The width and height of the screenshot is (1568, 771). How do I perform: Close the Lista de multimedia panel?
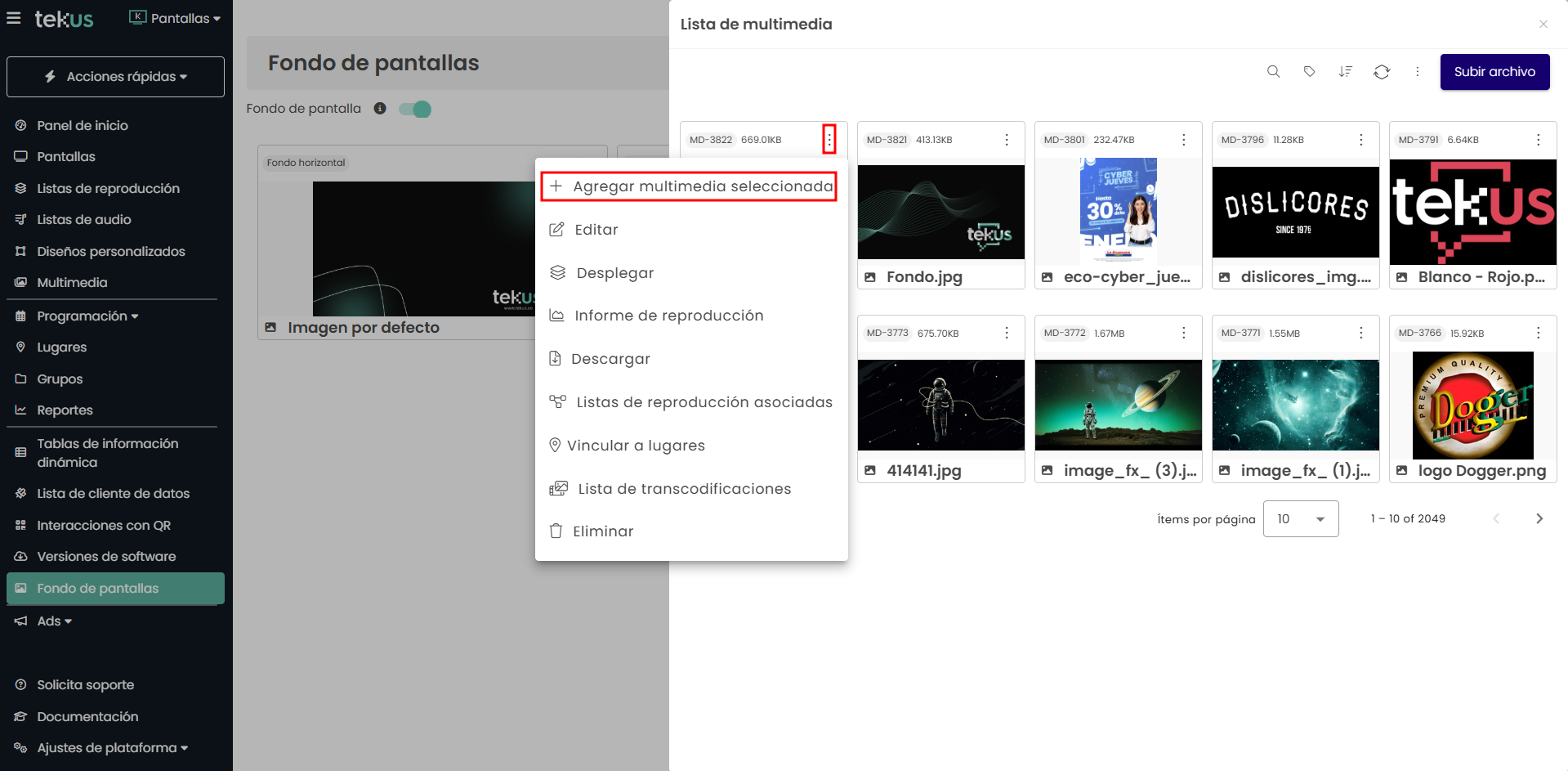point(1543,25)
